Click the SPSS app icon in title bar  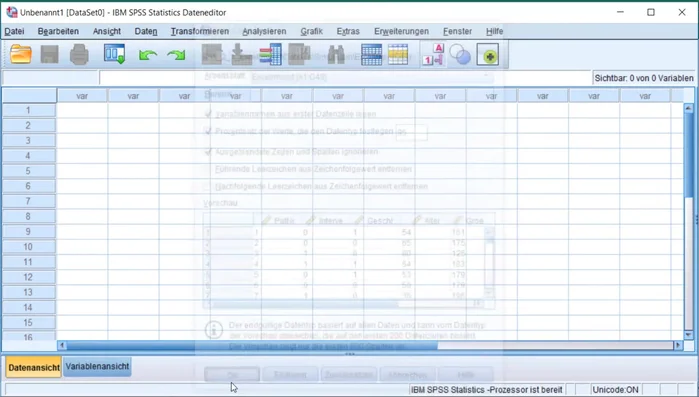[x=12, y=12]
